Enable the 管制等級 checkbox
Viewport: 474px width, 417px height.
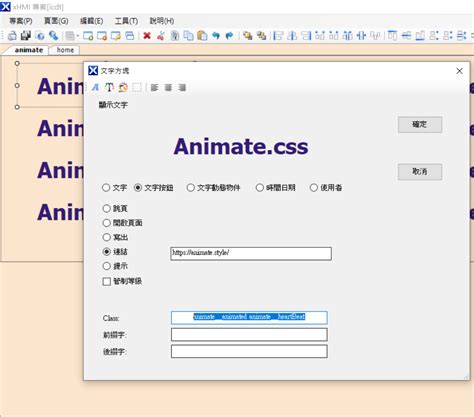[122, 281]
